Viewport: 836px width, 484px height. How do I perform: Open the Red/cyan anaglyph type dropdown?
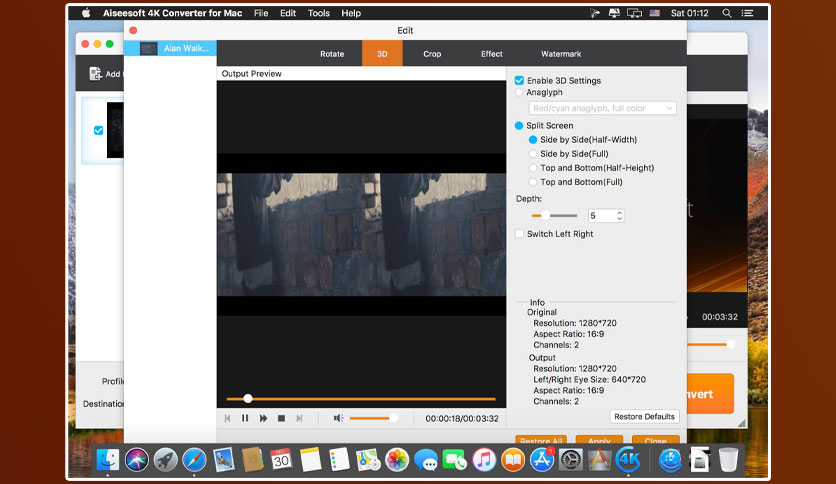pyautogui.click(x=602, y=108)
